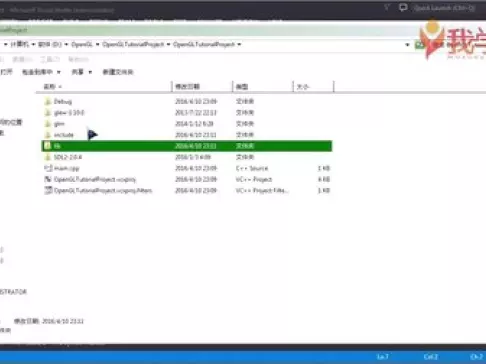
Task: Click the main.cpp file icon
Action: tap(48, 168)
